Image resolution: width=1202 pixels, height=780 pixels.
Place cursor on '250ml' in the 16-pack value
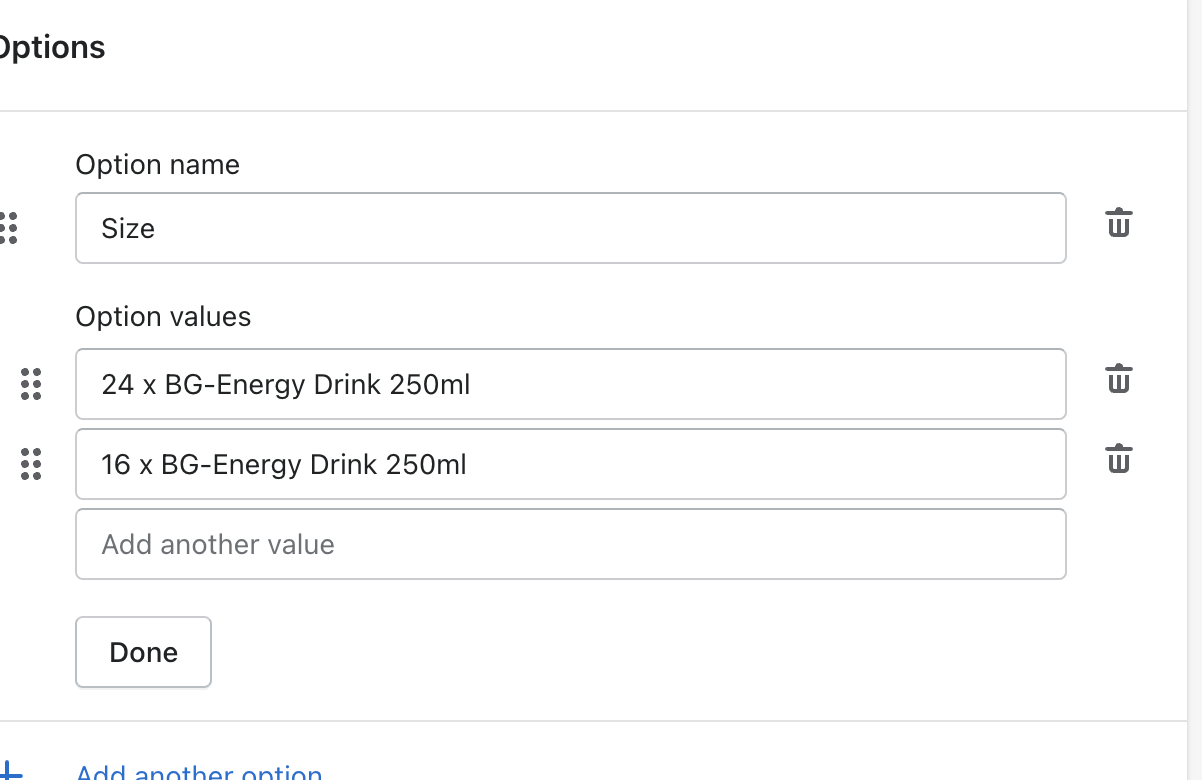426,464
